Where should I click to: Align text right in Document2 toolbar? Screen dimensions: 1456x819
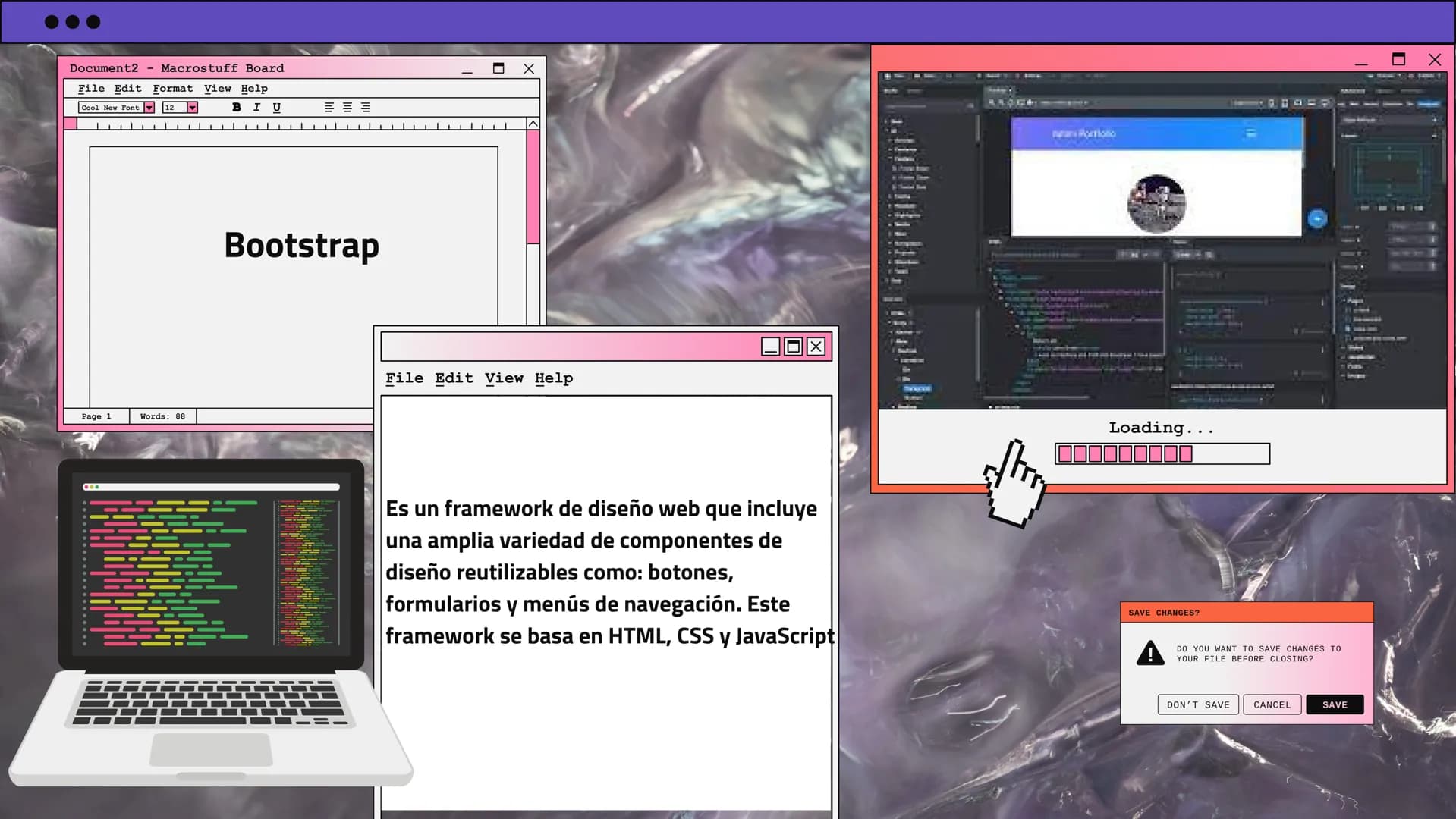click(x=366, y=107)
